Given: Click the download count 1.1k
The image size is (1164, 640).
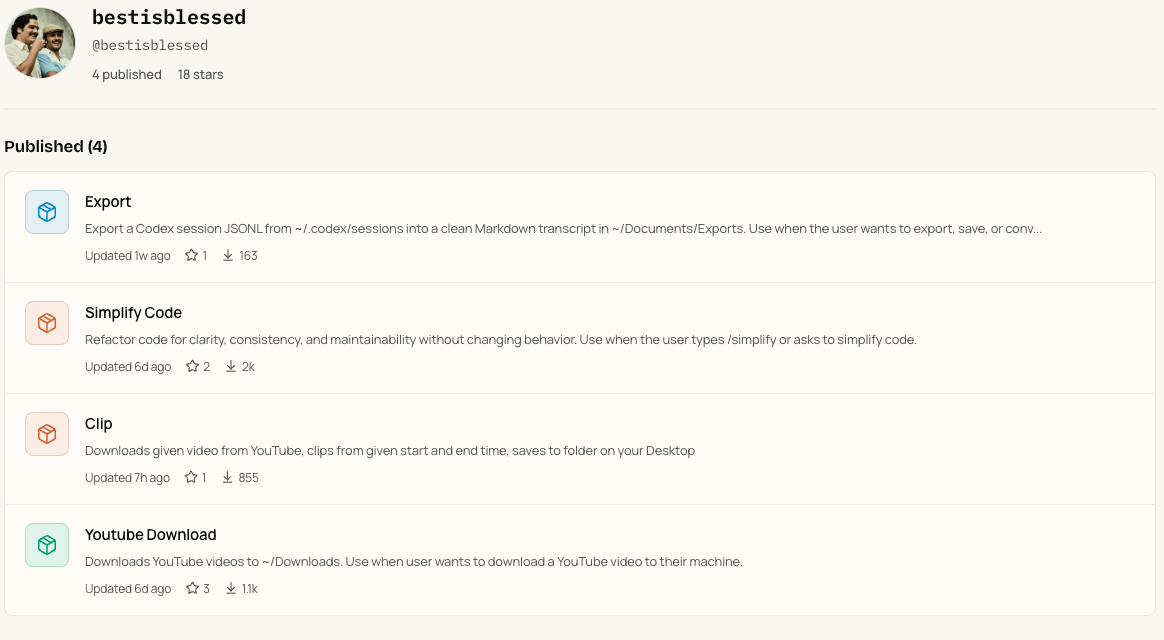Looking at the screenshot, I should (x=249, y=588).
